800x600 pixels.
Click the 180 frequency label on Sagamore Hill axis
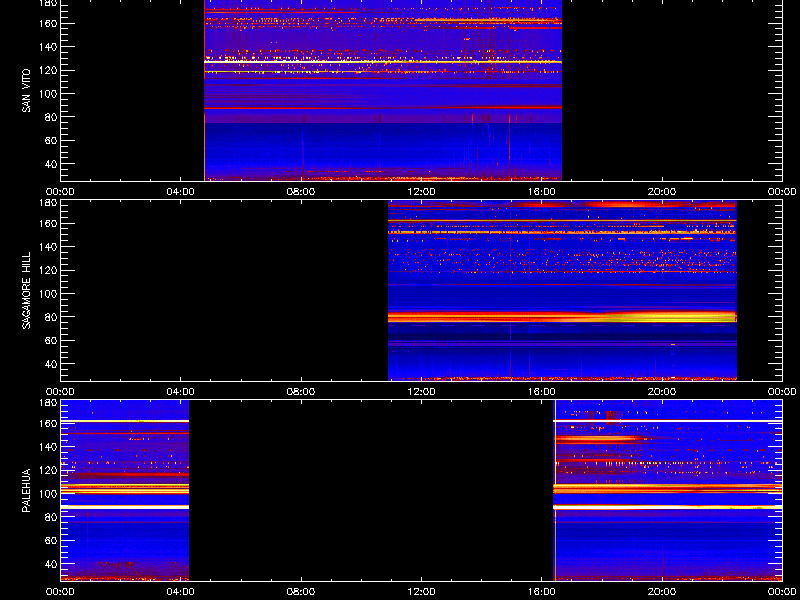point(48,203)
